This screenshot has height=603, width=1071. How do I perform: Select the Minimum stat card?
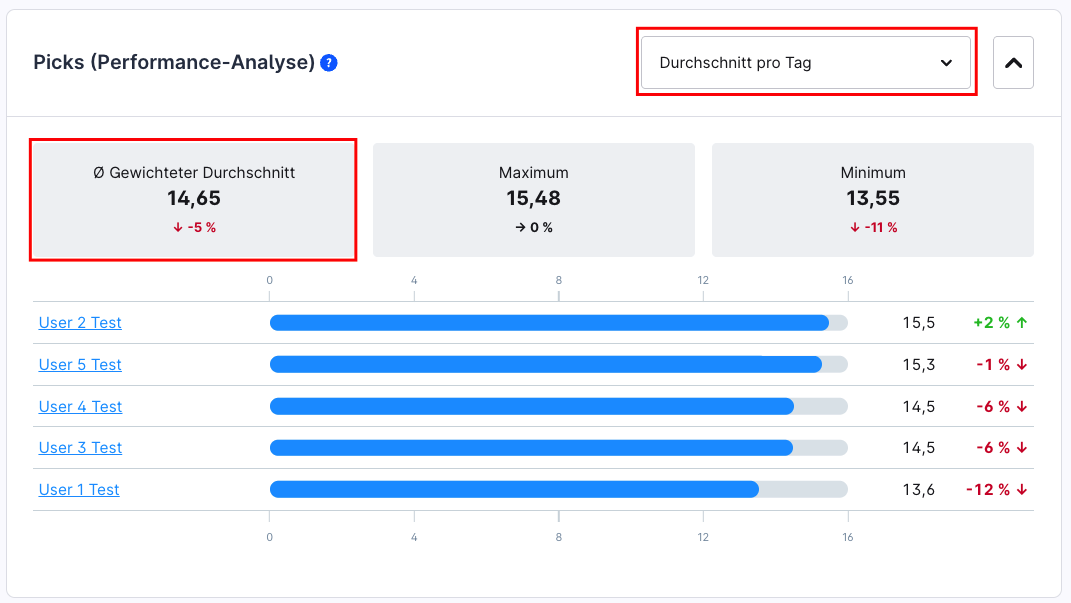pos(872,200)
